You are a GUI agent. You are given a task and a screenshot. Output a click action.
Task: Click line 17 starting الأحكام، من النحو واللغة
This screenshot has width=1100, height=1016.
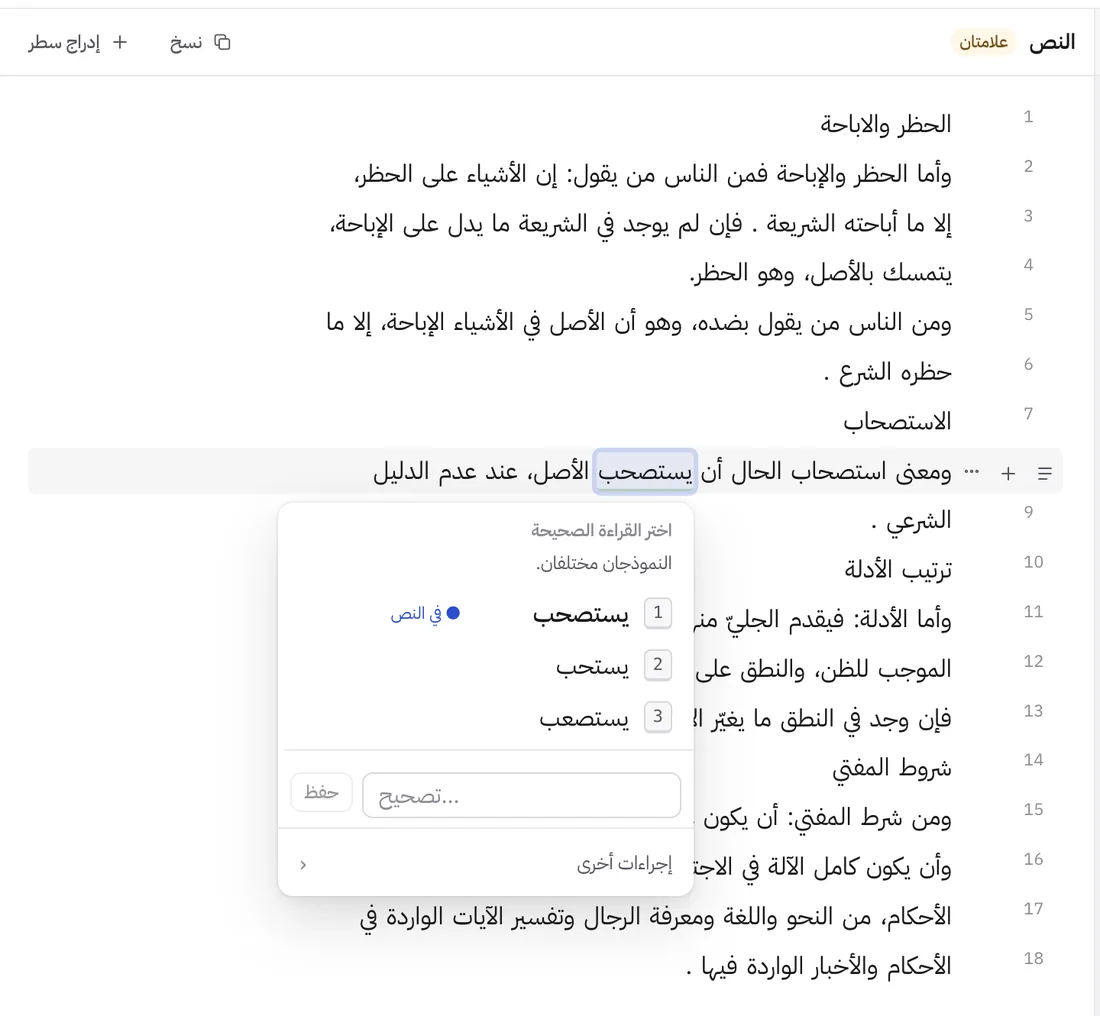click(655, 917)
